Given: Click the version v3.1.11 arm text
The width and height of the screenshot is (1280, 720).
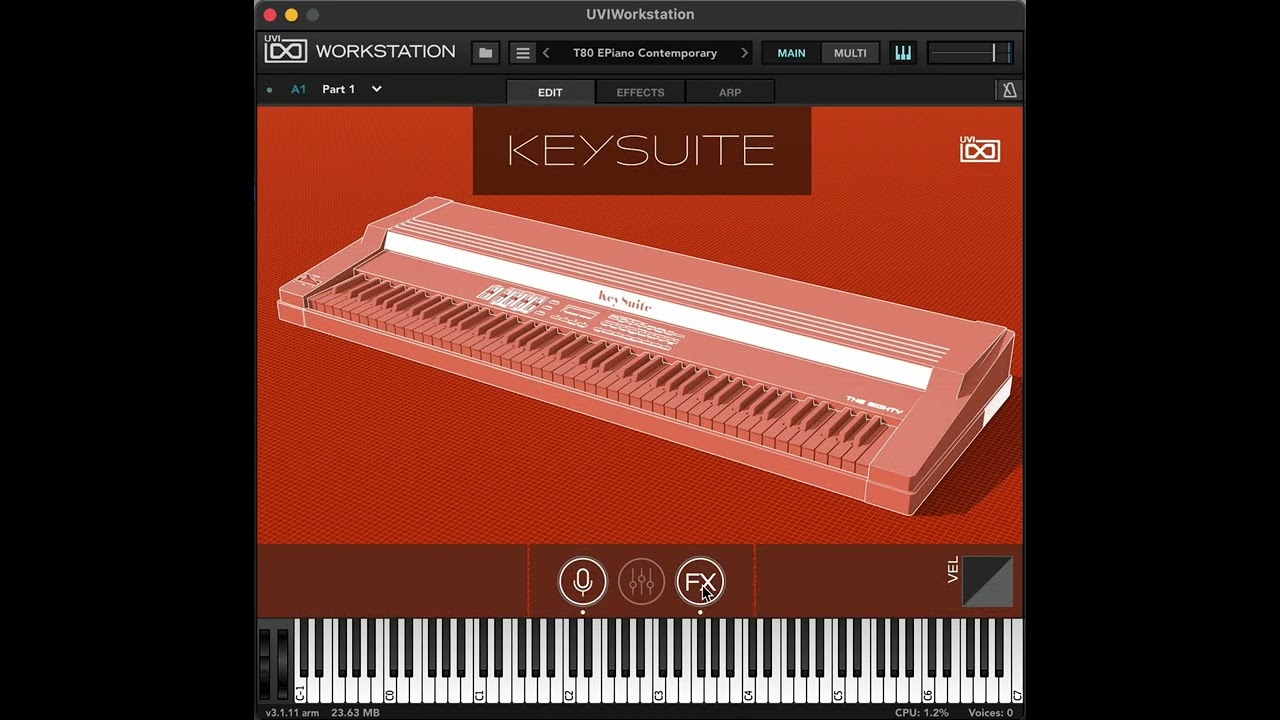Looking at the screenshot, I should click(x=292, y=713).
